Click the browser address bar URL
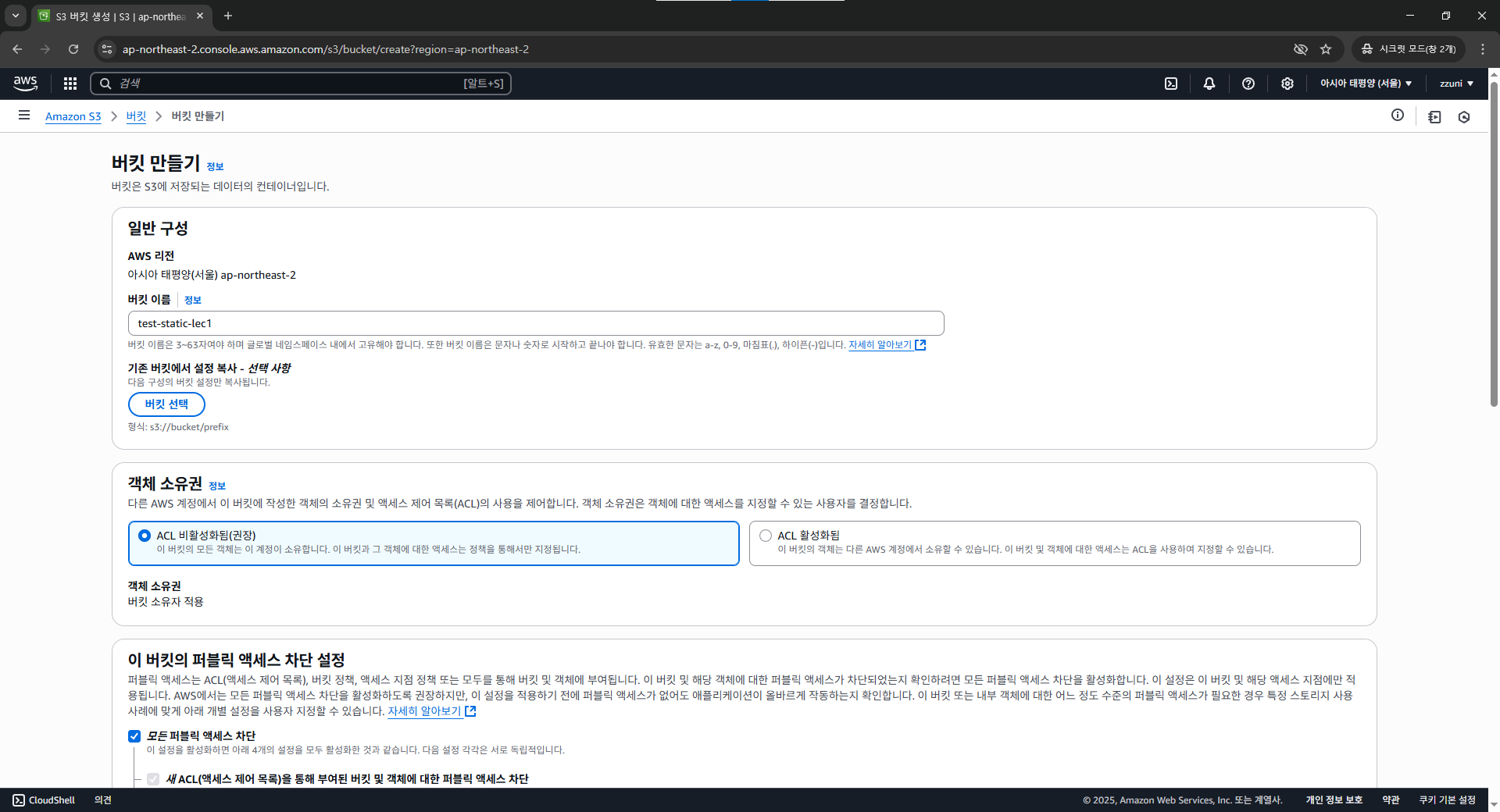This screenshot has height=812, width=1500. 326,49
